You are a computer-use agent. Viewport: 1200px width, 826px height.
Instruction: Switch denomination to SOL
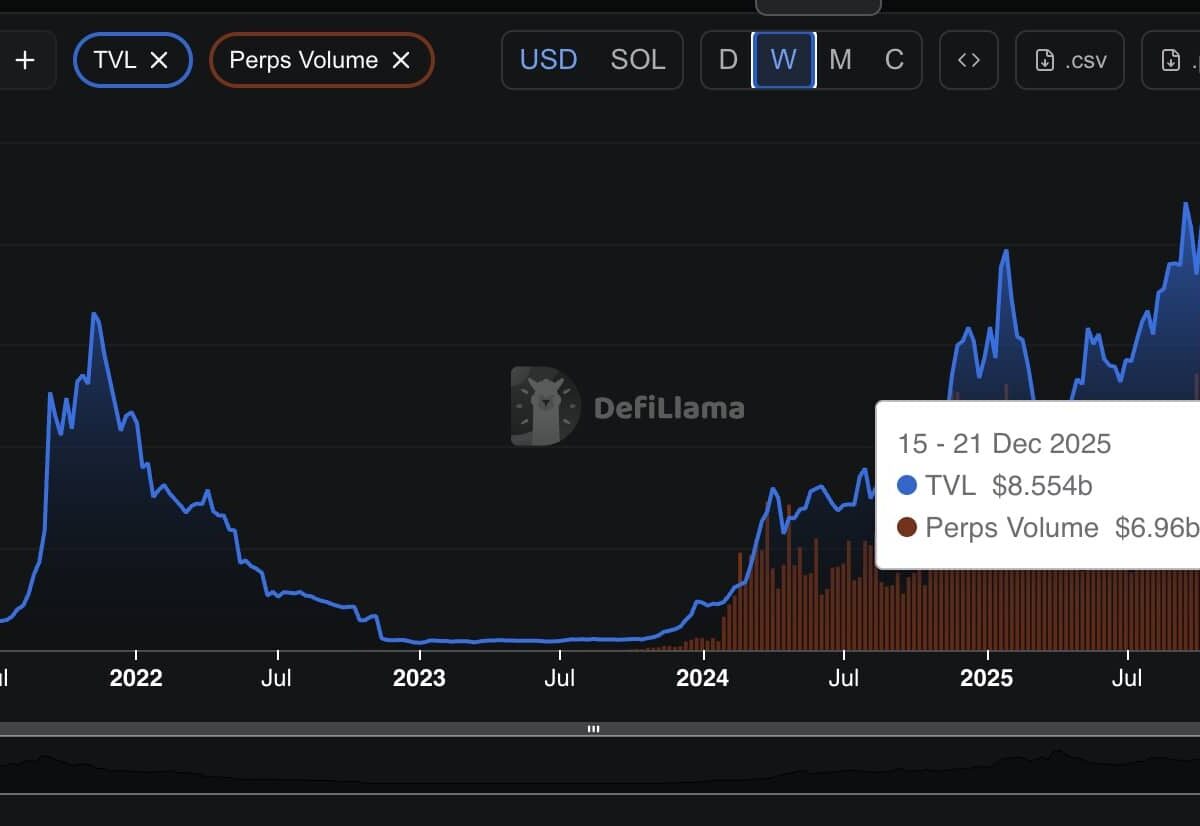[637, 60]
